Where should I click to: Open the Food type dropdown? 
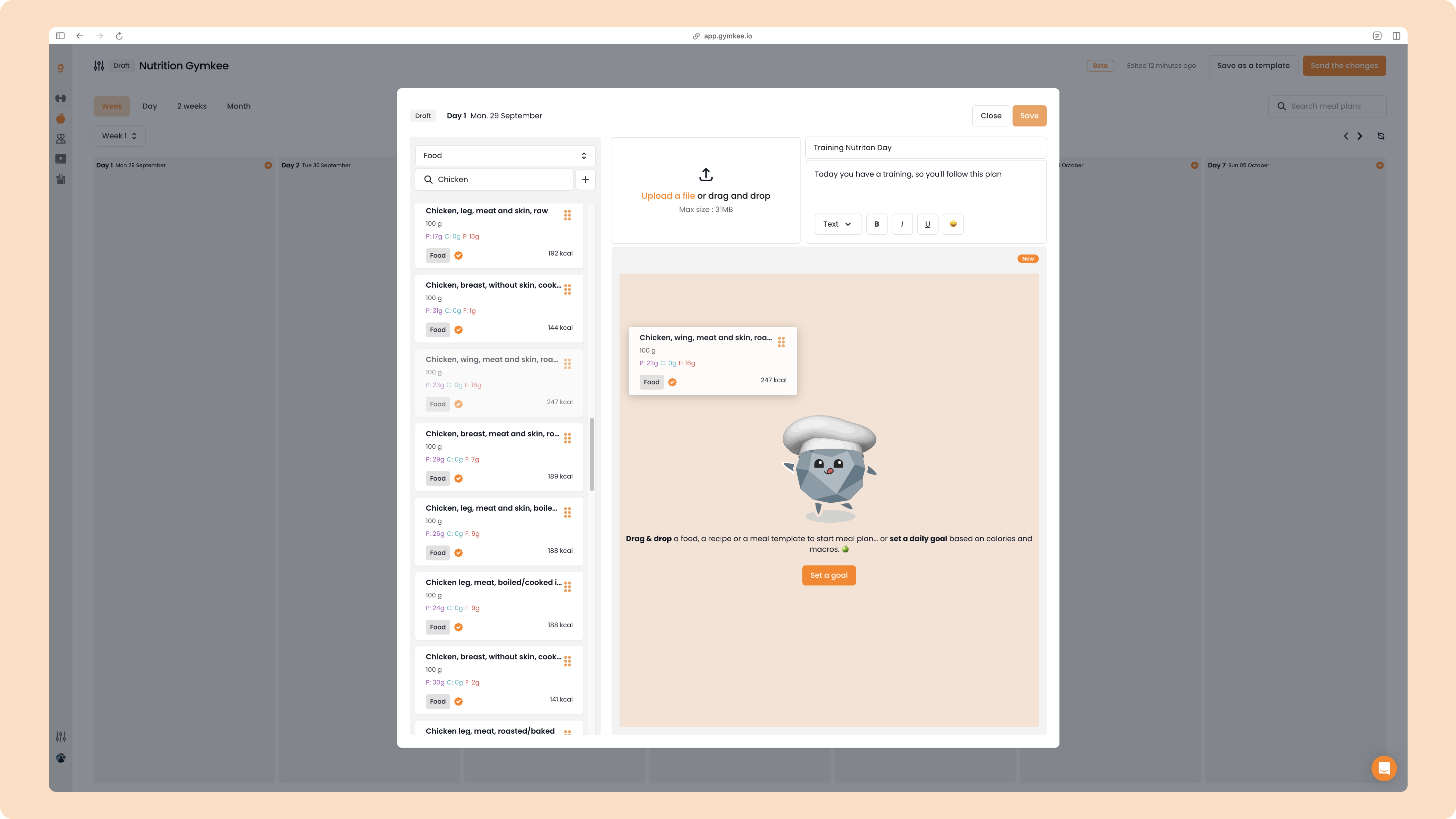[x=505, y=156]
